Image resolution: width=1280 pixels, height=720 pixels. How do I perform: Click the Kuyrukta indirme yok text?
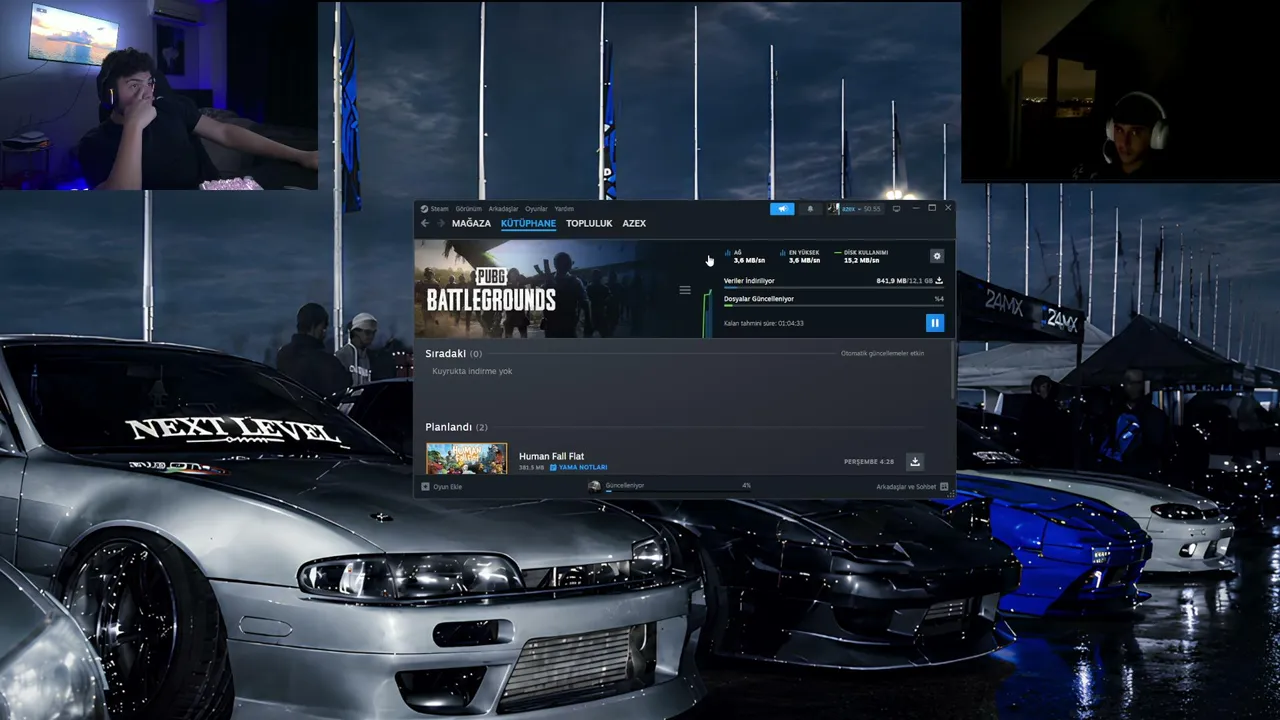(472, 371)
